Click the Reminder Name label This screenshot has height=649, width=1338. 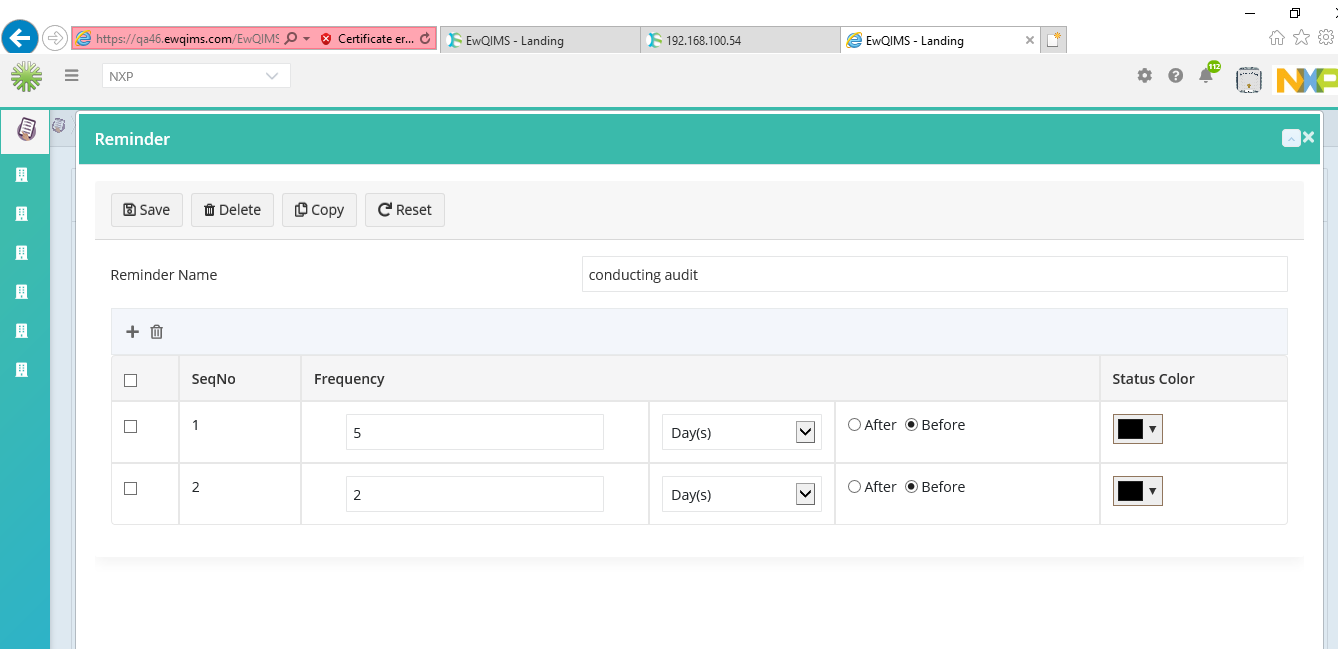[164, 275]
